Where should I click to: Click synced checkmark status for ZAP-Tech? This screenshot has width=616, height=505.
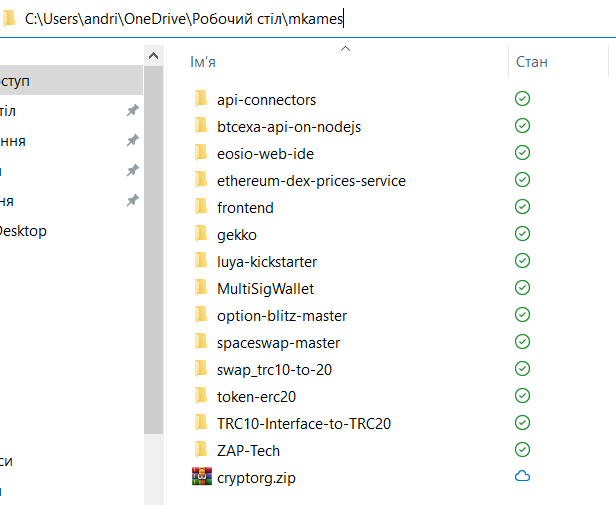(522, 450)
